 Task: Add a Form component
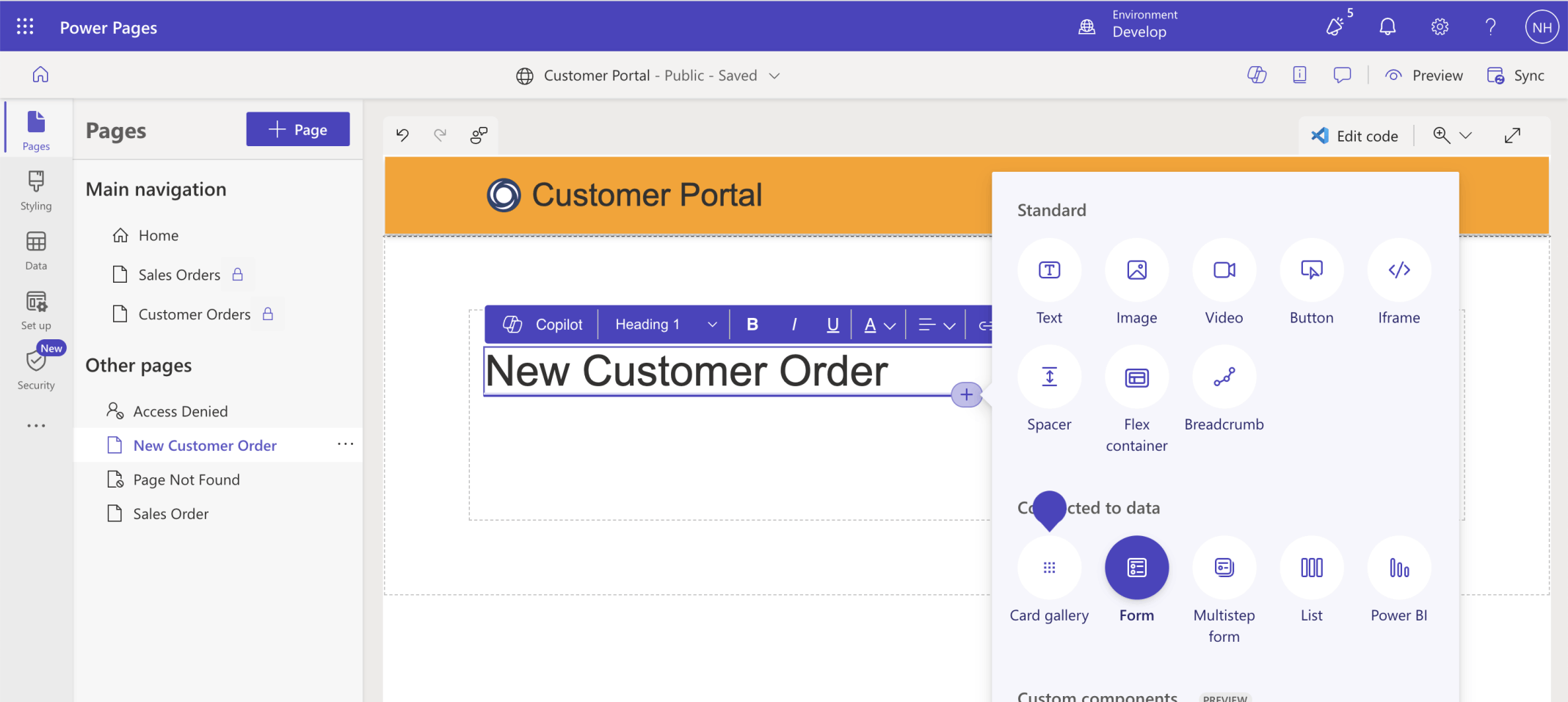1136,580
